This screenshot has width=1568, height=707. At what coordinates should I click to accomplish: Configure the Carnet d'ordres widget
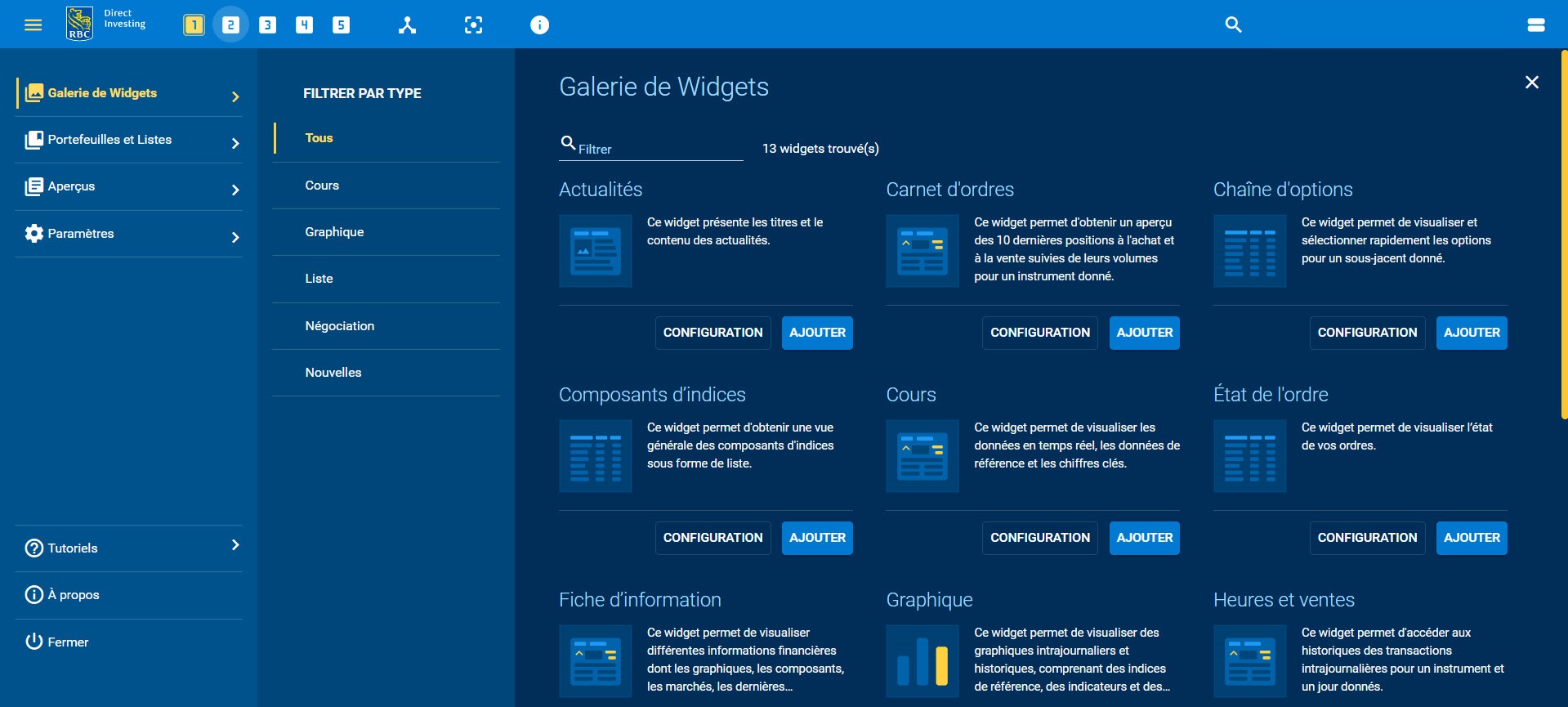1040,333
